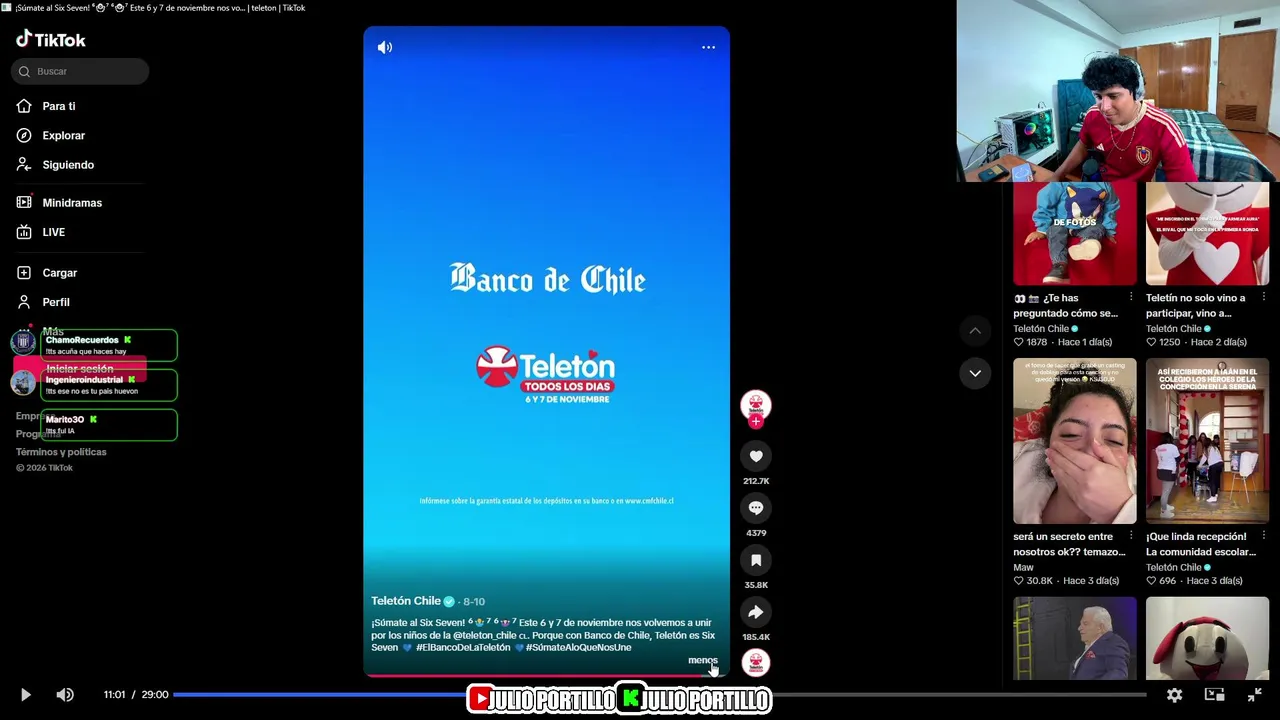Viewport: 1280px width, 720px height.
Task: Open the spinning sound disc icon
Action: pyautogui.click(x=756, y=662)
